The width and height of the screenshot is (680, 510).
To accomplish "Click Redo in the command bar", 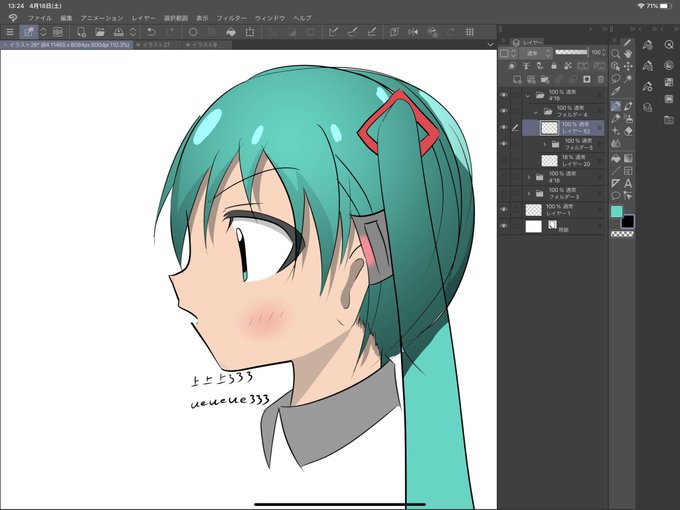I will click(170, 32).
